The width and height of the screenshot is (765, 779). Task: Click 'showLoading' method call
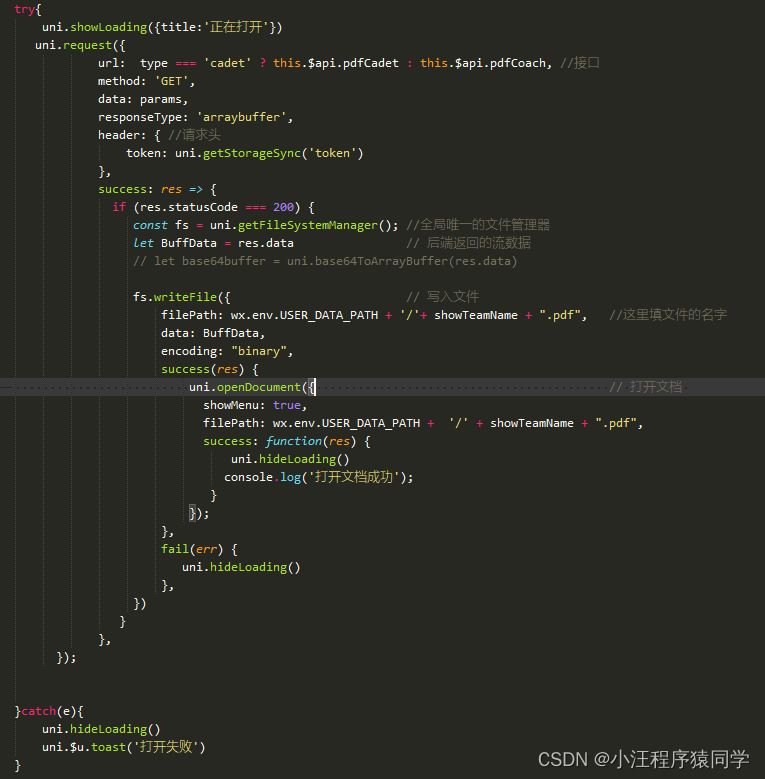tap(109, 27)
